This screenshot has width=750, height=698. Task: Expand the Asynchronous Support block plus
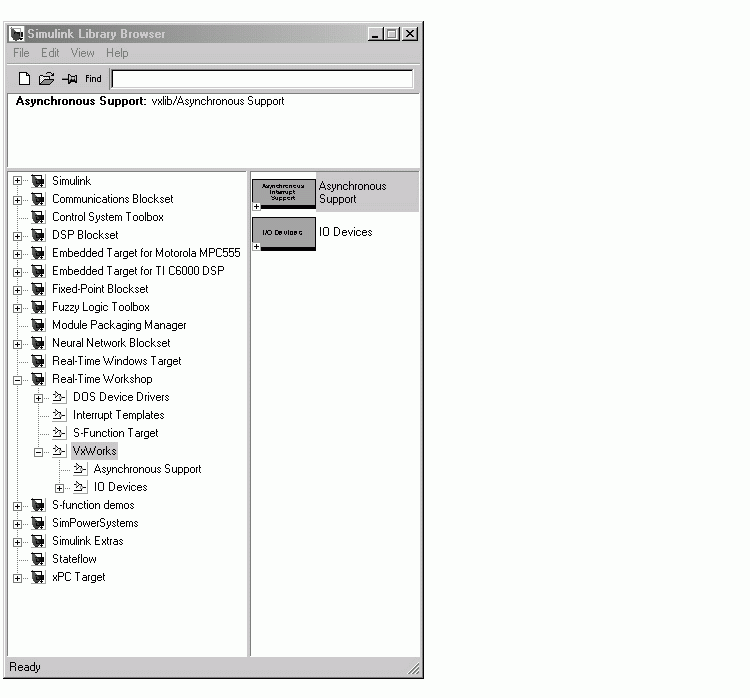click(x=257, y=207)
